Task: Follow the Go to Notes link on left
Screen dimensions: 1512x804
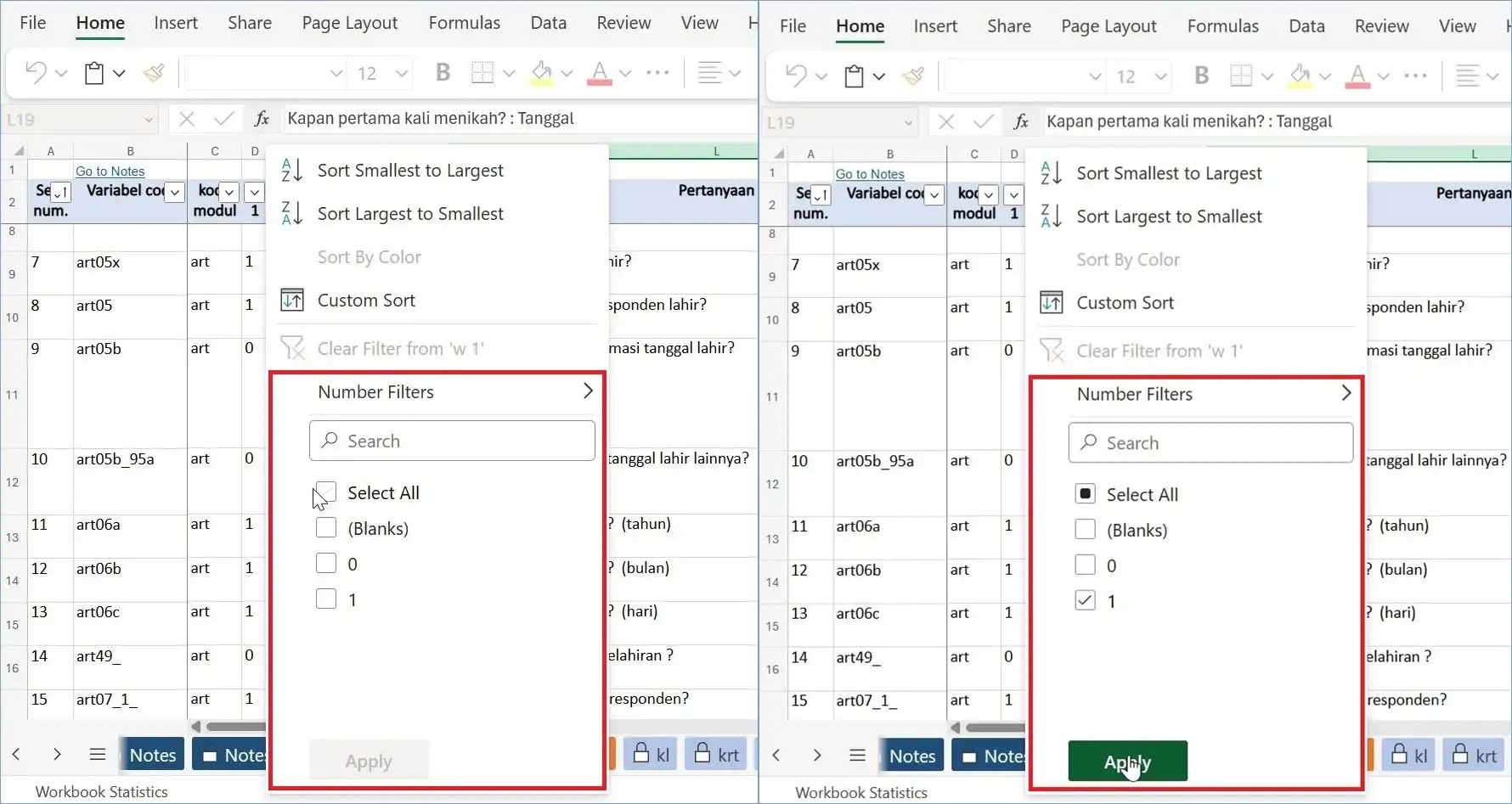Action: (110, 171)
